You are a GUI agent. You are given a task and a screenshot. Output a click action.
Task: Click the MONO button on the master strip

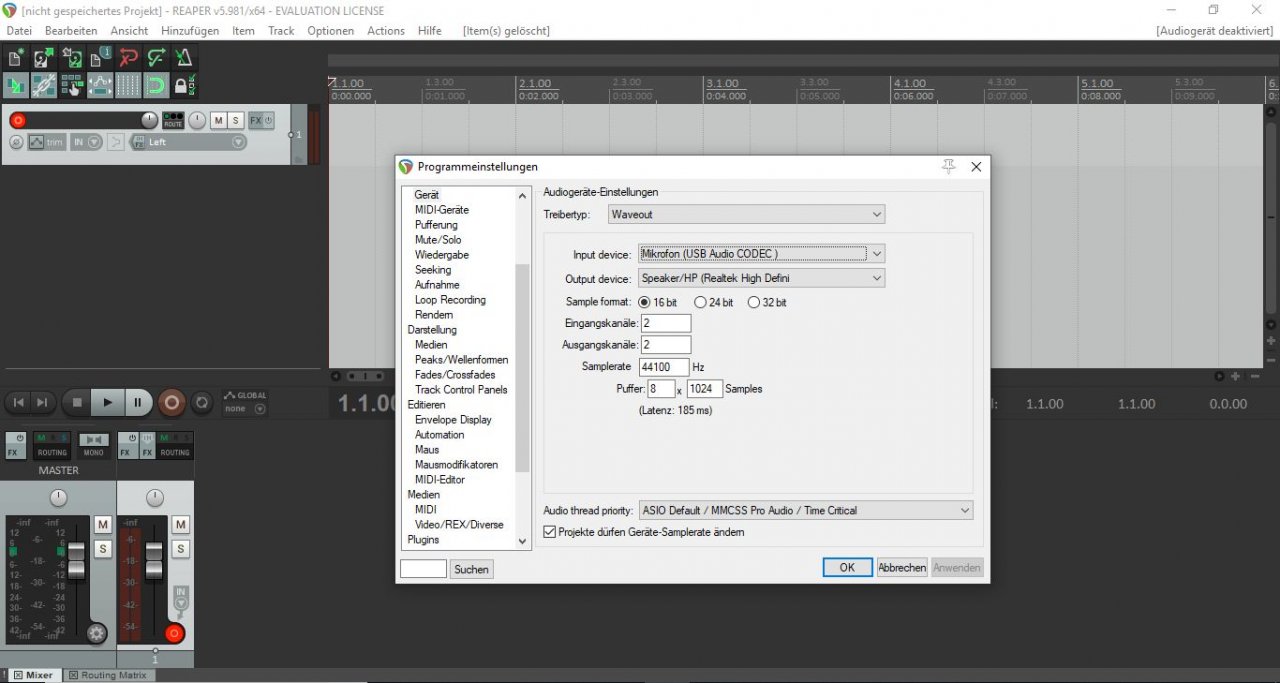94,446
